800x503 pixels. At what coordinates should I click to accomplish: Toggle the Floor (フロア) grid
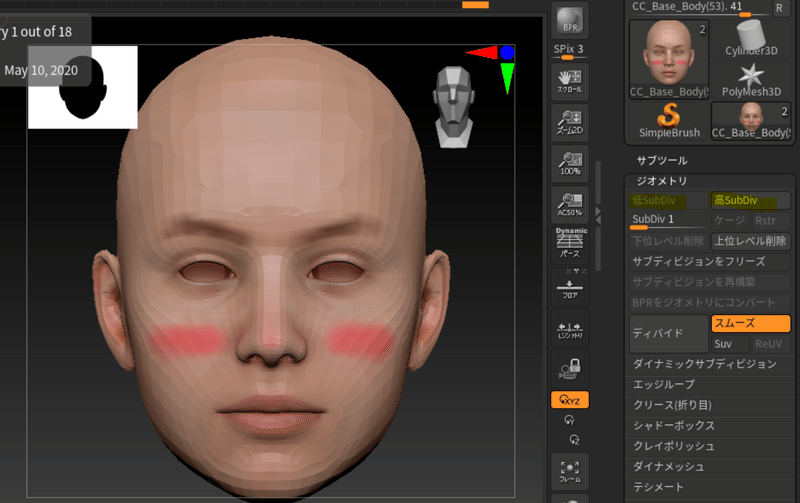[x=570, y=290]
